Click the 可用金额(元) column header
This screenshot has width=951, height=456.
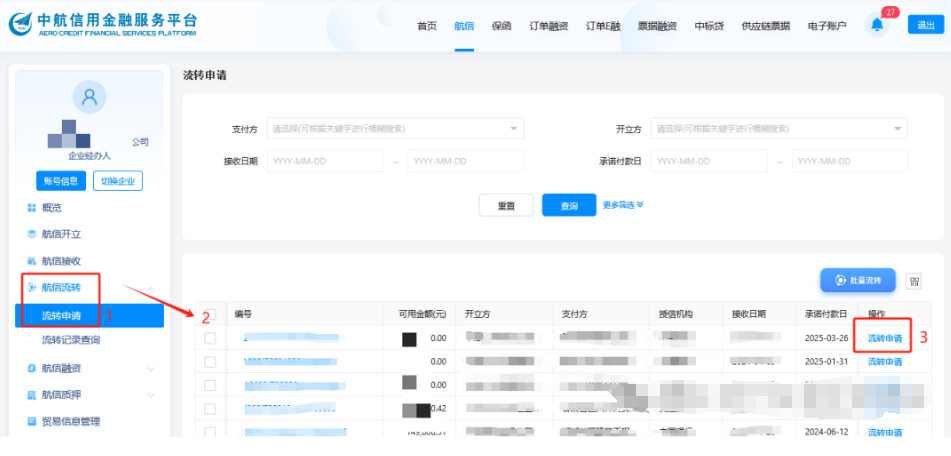coord(423,314)
